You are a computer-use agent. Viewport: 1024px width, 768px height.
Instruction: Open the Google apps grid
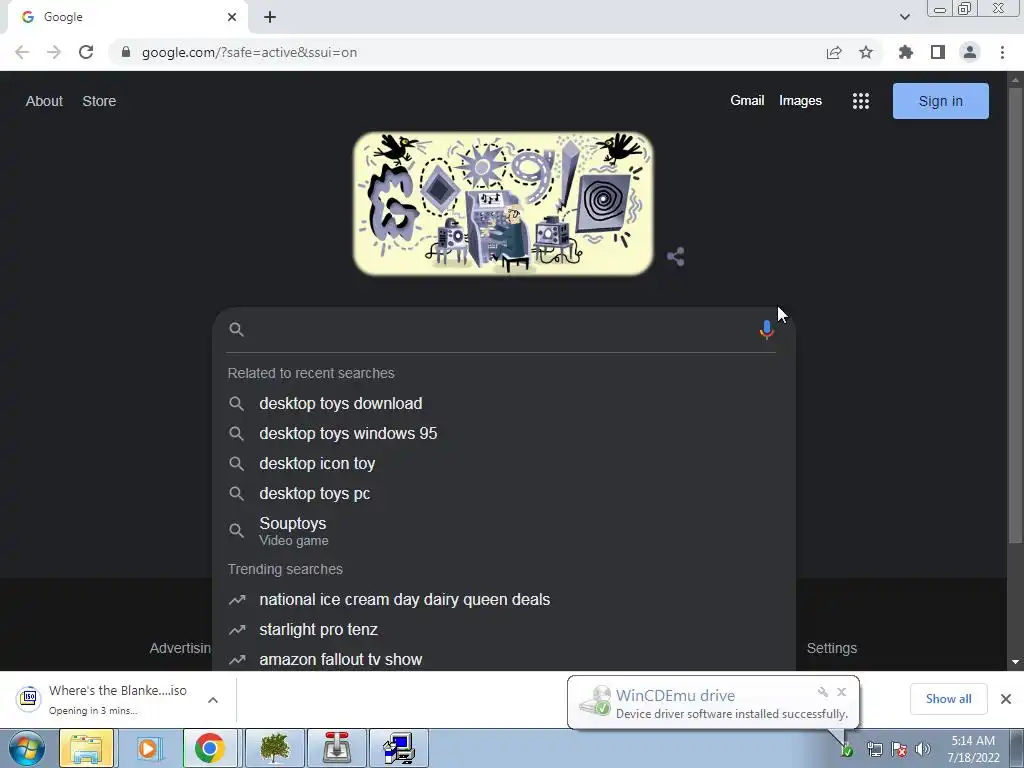pyautogui.click(x=861, y=101)
